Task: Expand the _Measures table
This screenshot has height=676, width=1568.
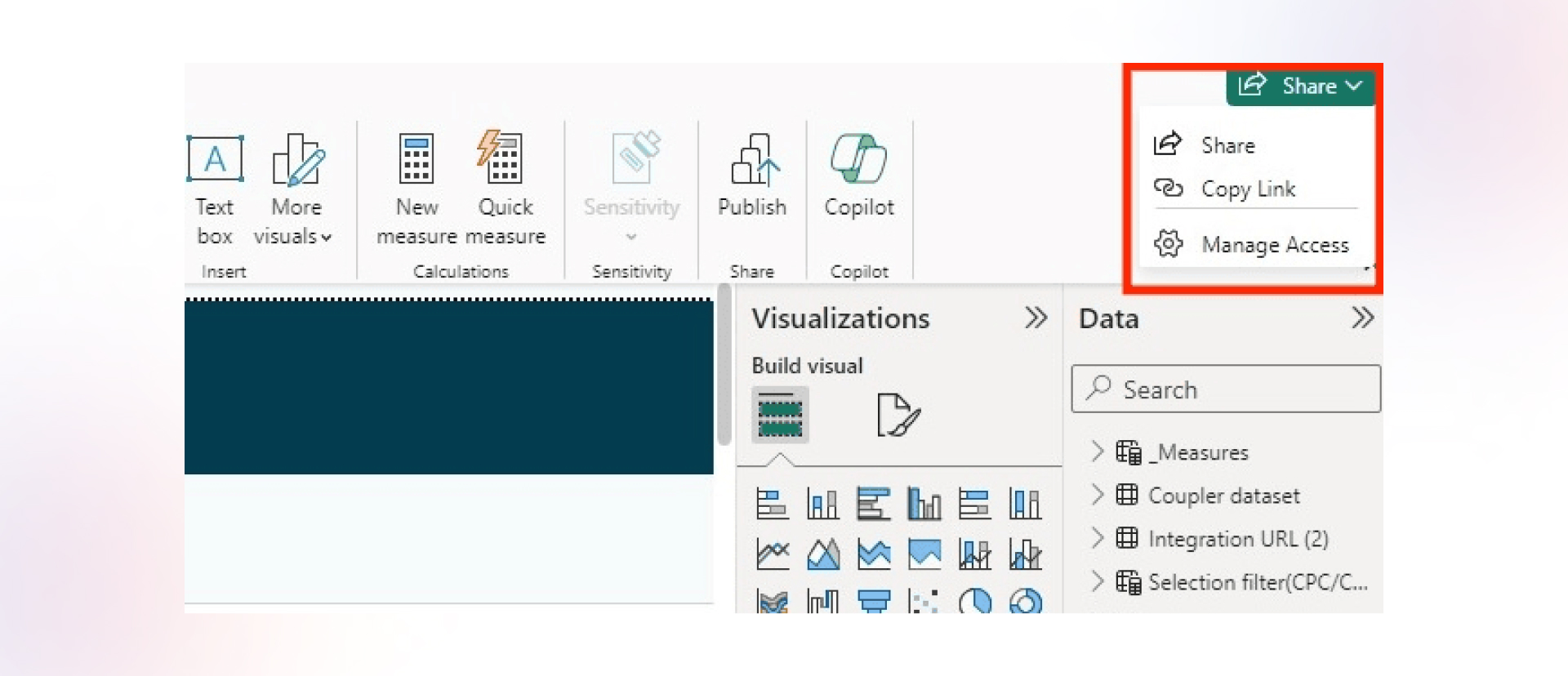Action: coord(1098,451)
